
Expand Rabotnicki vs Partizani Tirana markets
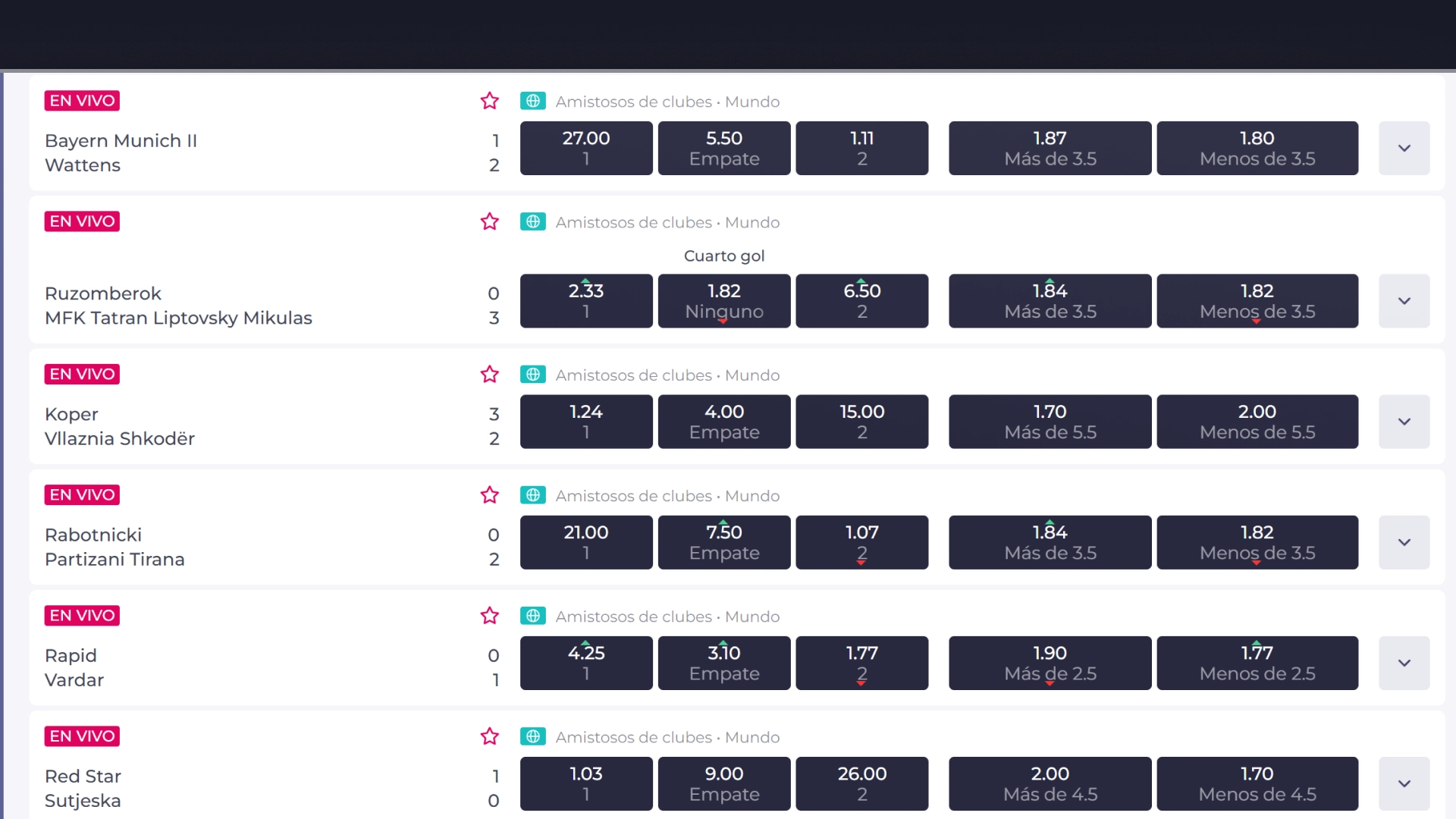point(1404,542)
